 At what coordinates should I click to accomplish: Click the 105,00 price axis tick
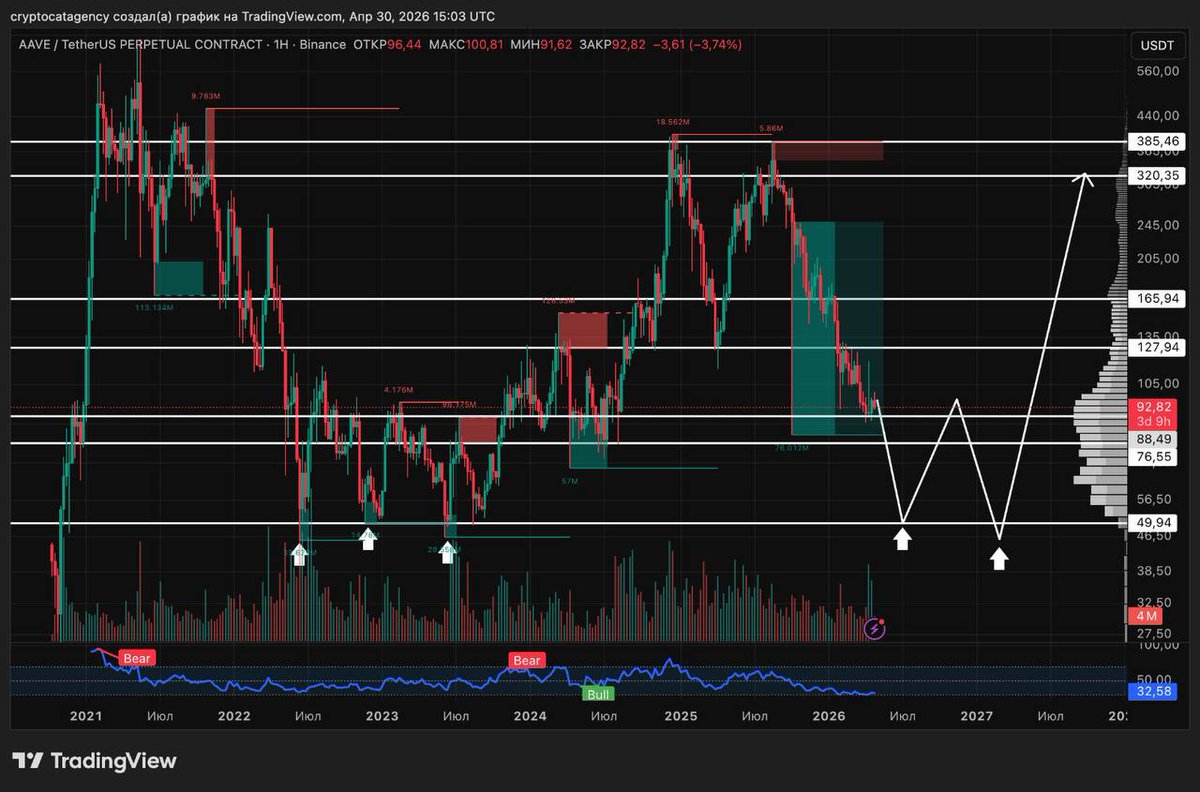click(1158, 384)
